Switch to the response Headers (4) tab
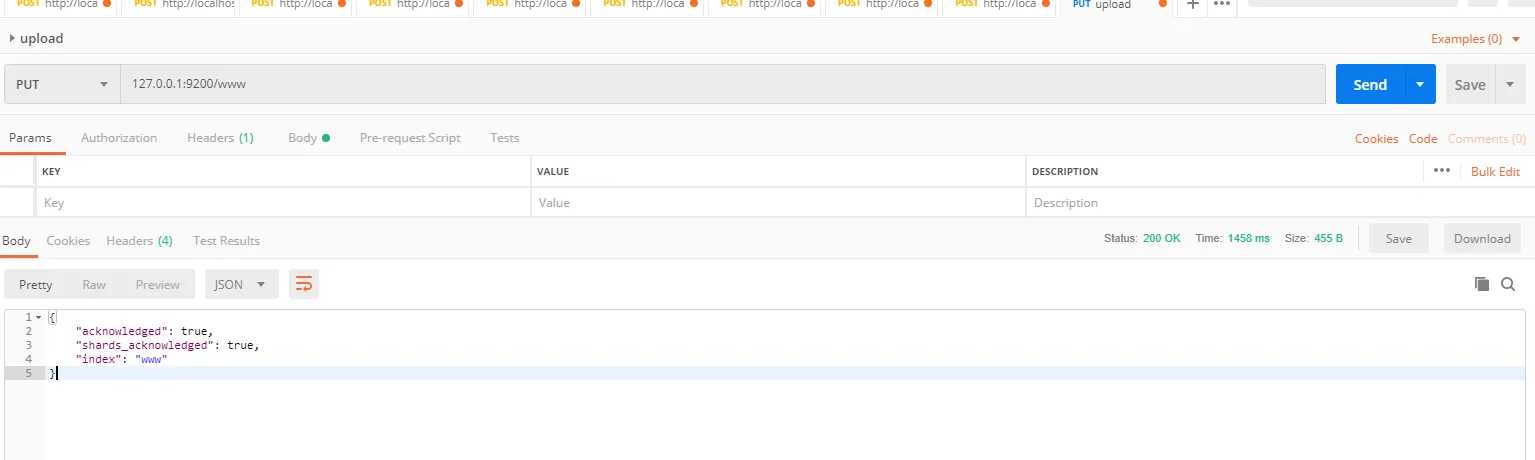This screenshot has height=460, width=1535. click(x=139, y=241)
